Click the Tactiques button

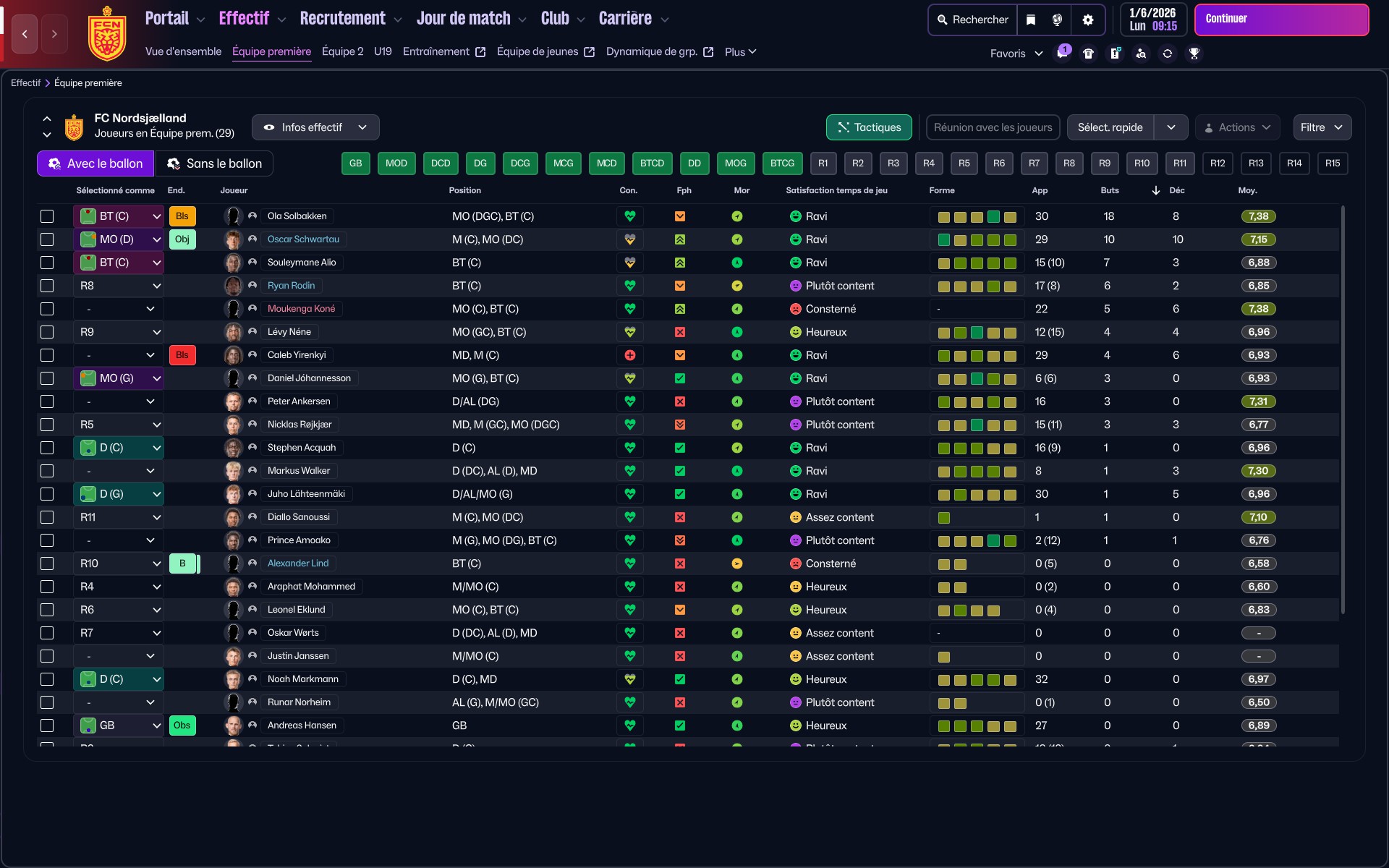tap(869, 127)
